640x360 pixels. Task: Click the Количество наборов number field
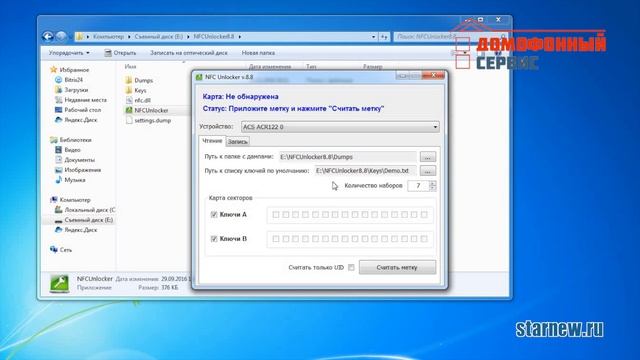[x=418, y=186]
